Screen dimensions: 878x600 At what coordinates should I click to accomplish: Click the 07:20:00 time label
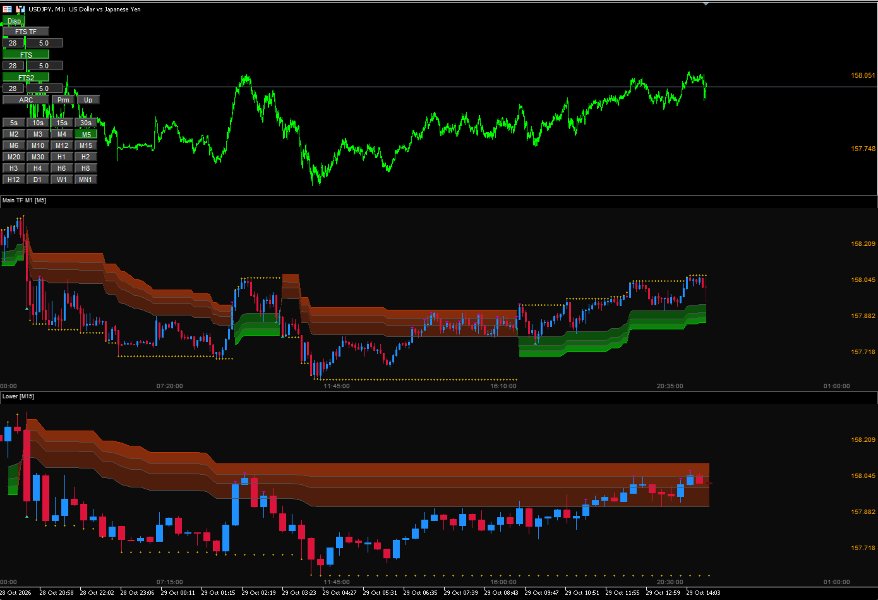pos(170,386)
